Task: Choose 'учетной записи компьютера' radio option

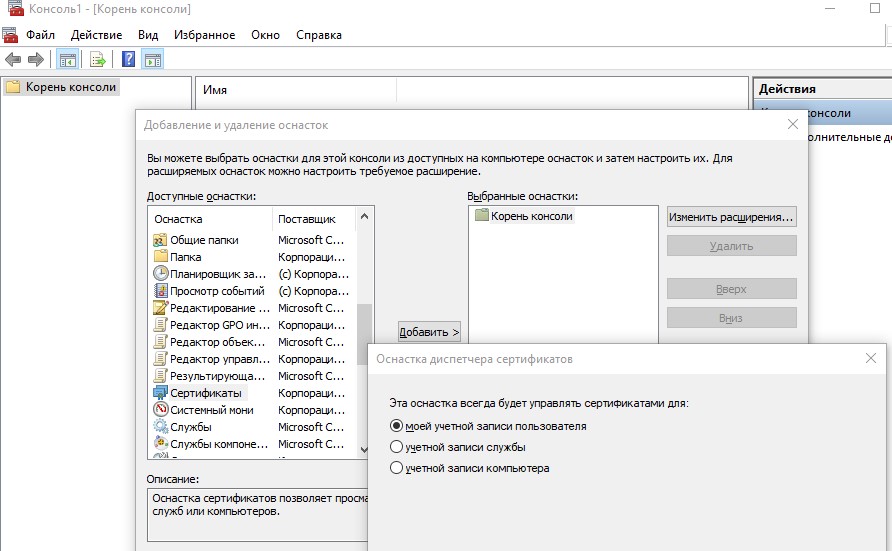Action: pyautogui.click(x=396, y=468)
